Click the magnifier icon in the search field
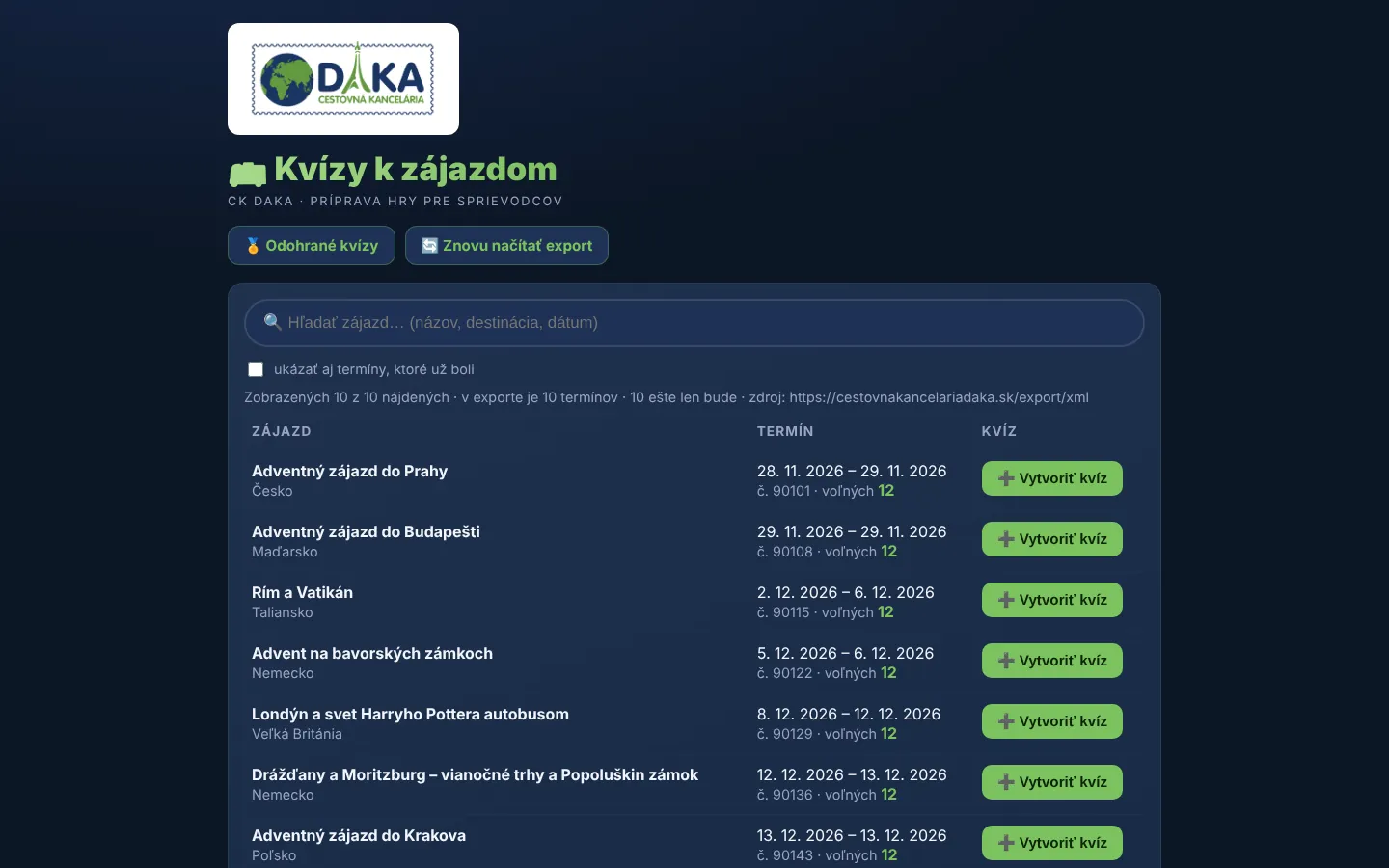Image resolution: width=1389 pixels, height=868 pixels. click(x=273, y=322)
